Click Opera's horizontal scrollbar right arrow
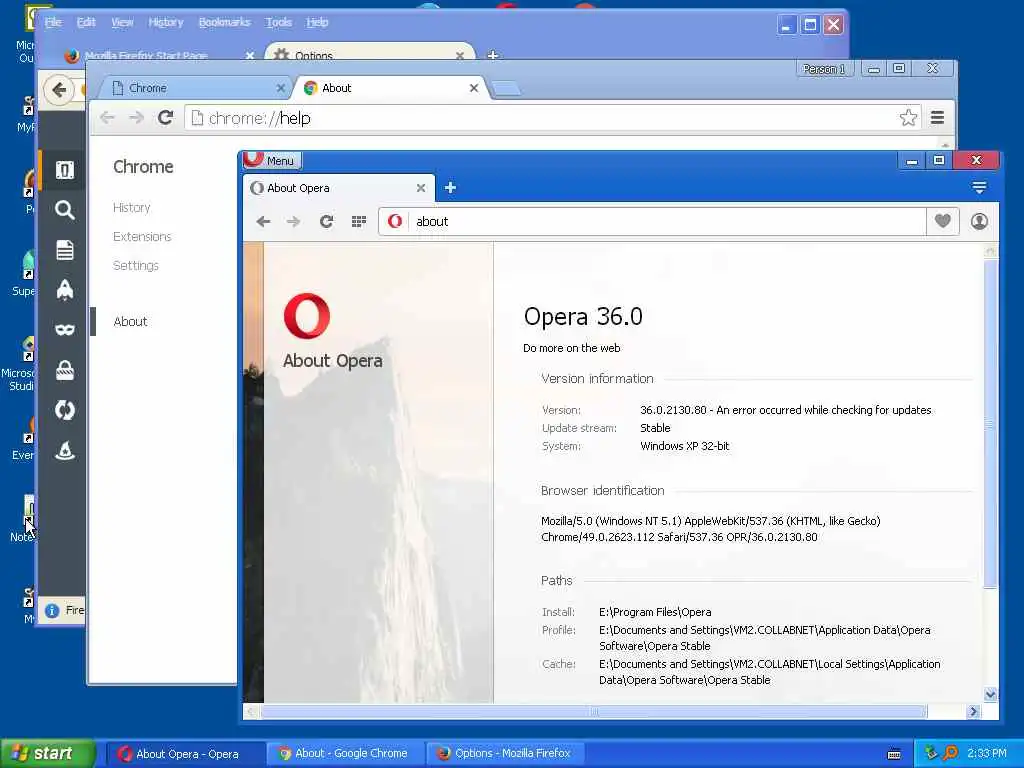Screen dimensions: 1024x768 coord(974,711)
